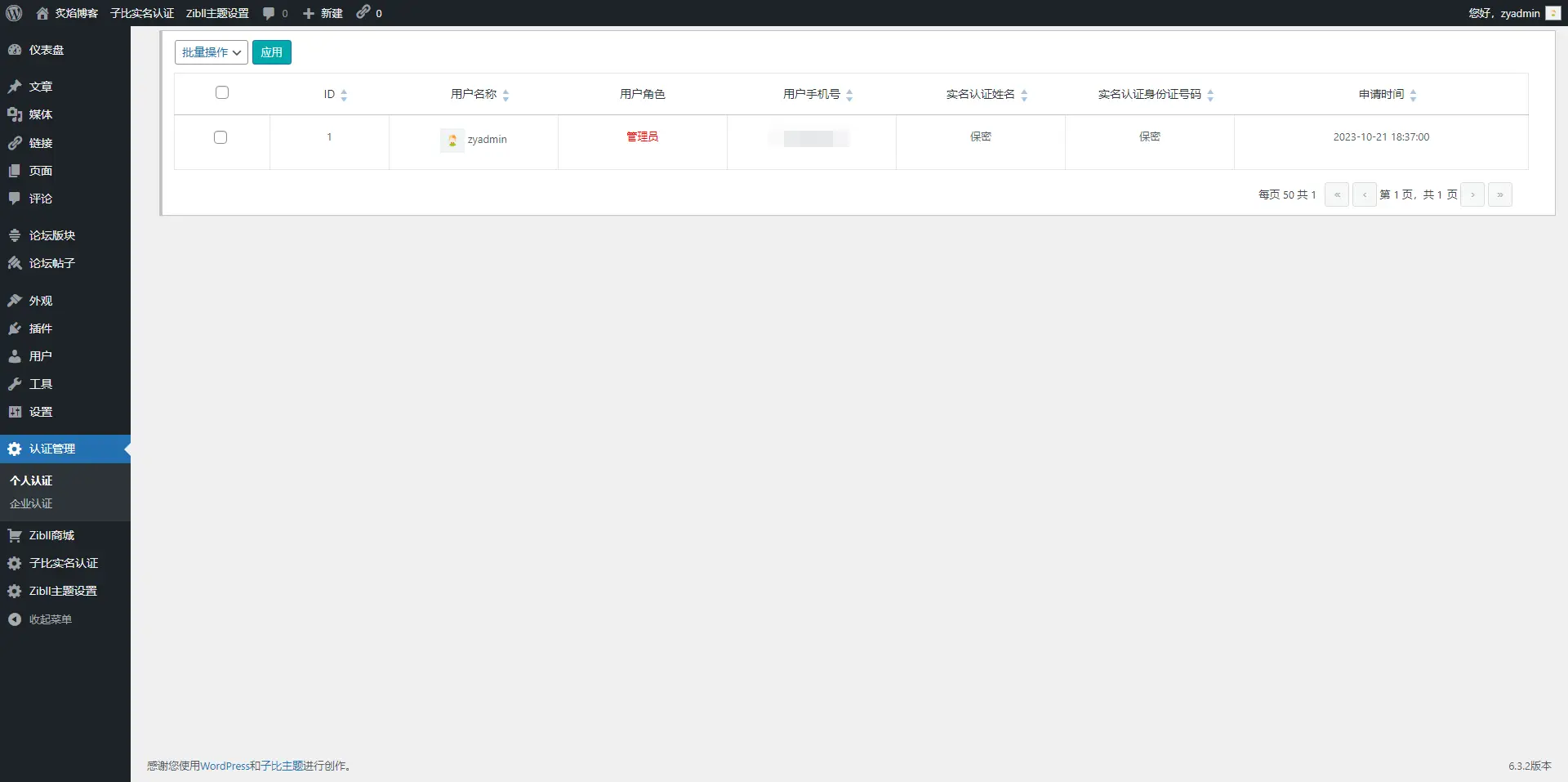Viewport: 1568px width, 782px height.
Task: Select the 论坛帖子 forum posts icon
Action: click(x=14, y=263)
